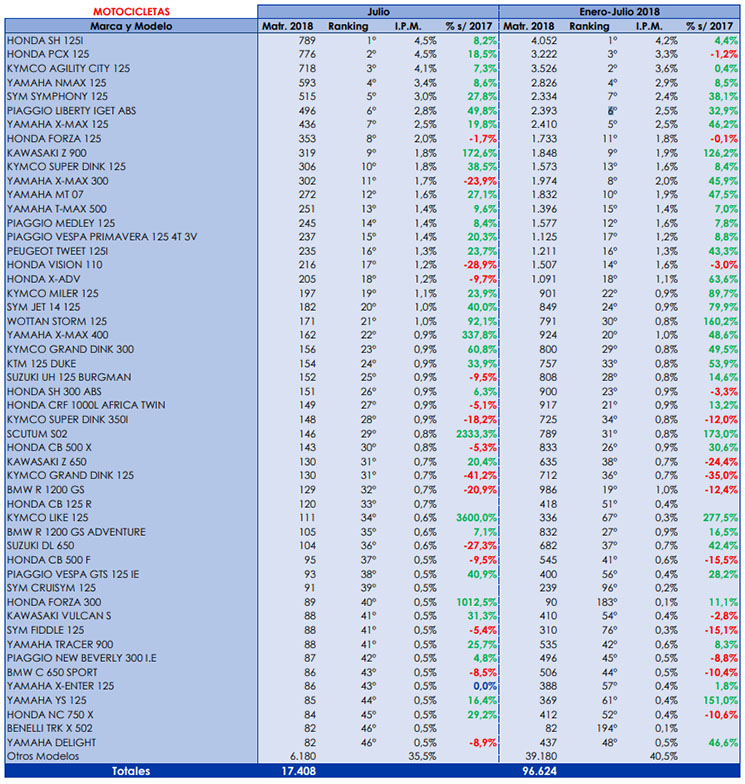The image size is (745, 784).
Task: Click PIAGGIO VESPA GTS 125 IE cell
Action: coord(73,574)
